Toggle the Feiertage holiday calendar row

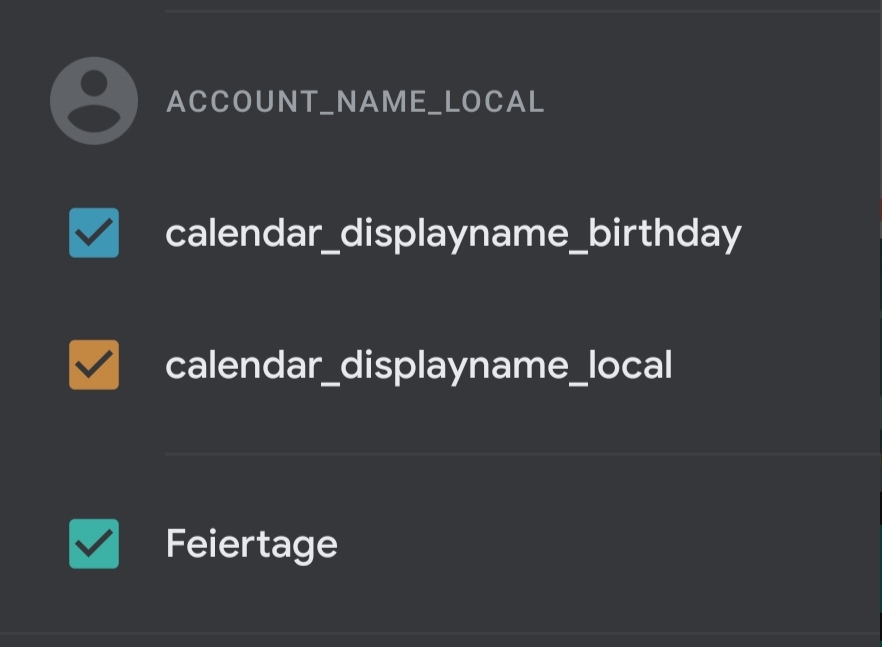(x=440, y=544)
